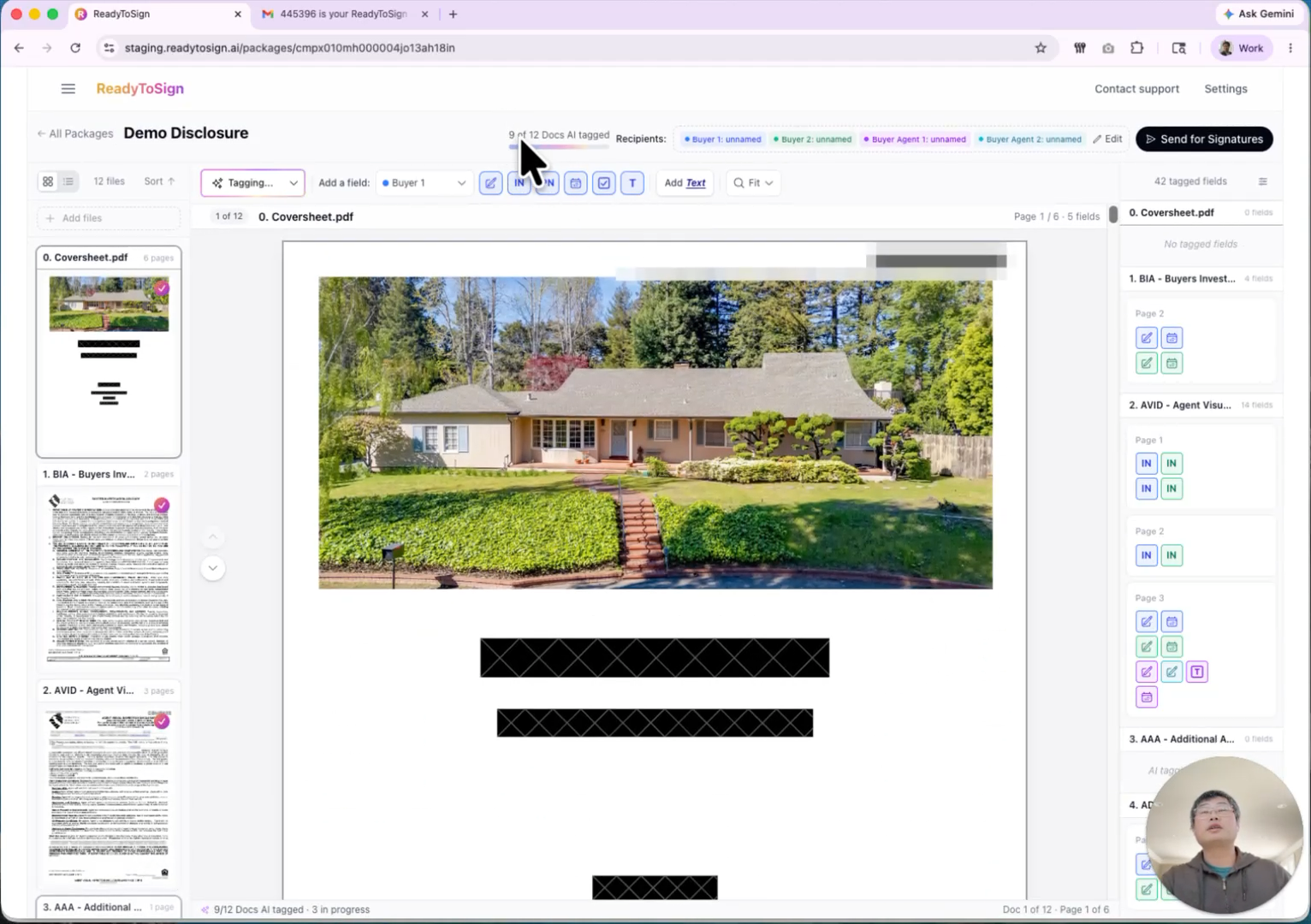1311x924 pixels.
Task: Click blue date field under AVID Page 3
Action: [x=1172, y=622]
